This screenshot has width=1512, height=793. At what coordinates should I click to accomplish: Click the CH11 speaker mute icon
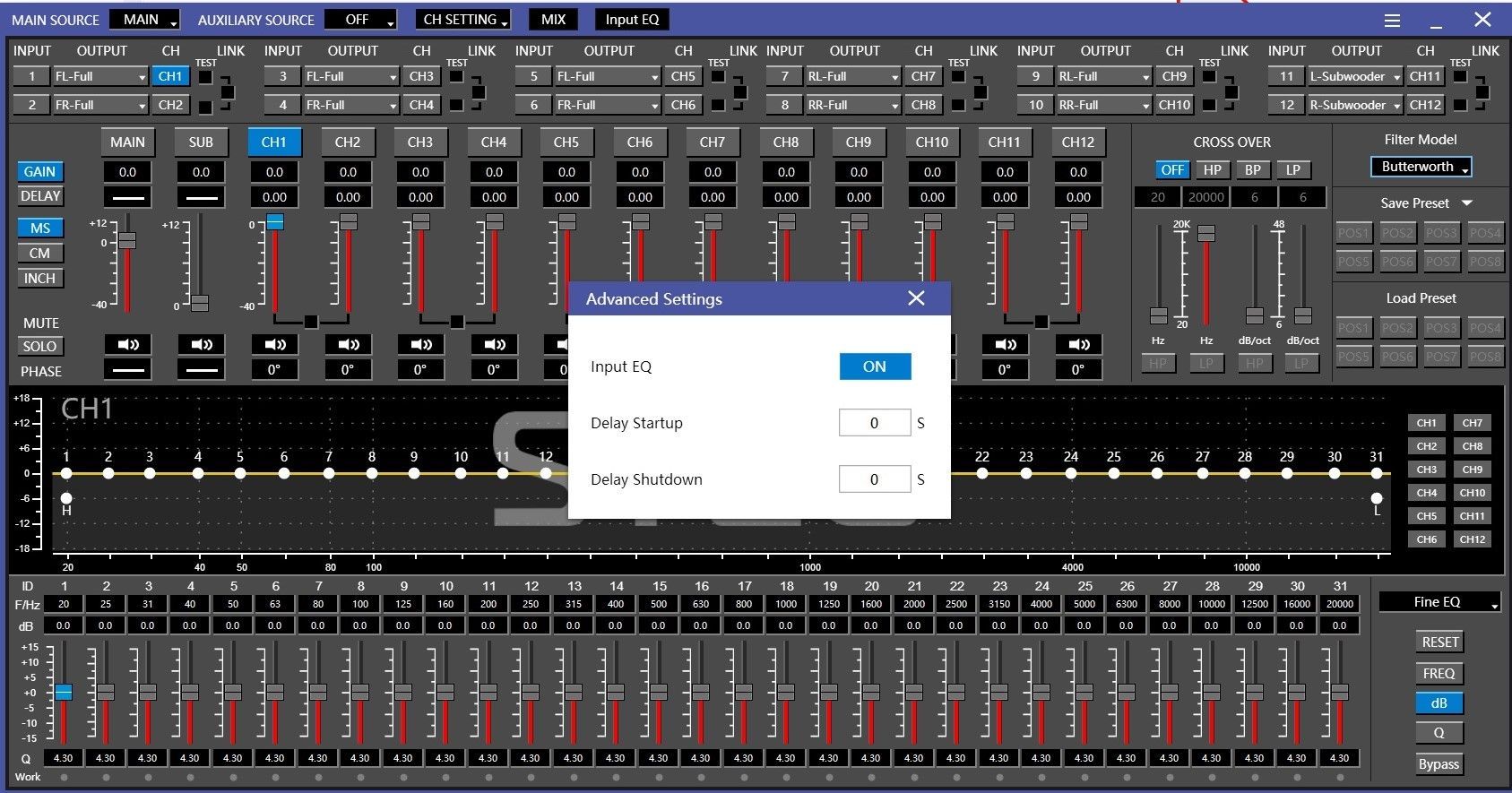point(1005,345)
